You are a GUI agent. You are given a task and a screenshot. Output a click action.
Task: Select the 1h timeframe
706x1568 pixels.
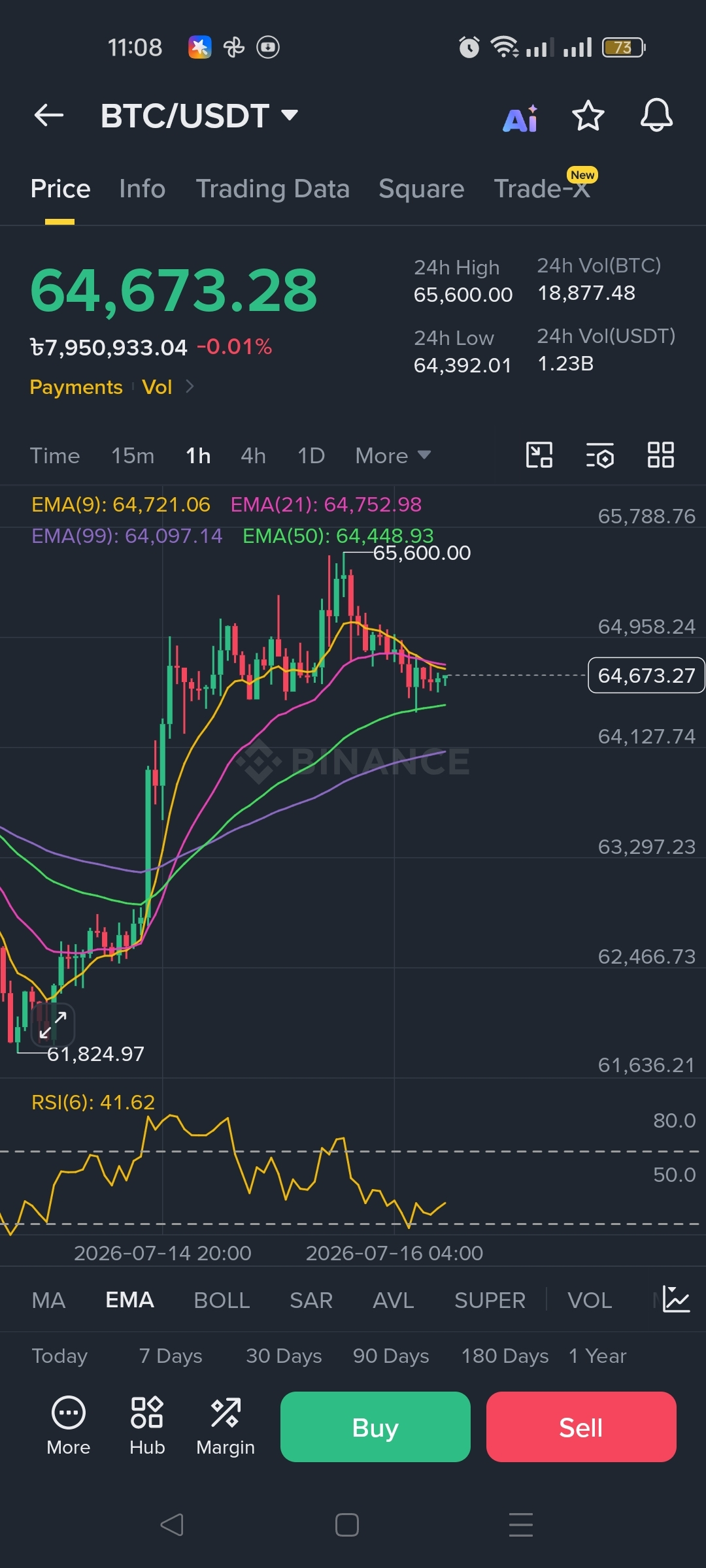pos(198,455)
